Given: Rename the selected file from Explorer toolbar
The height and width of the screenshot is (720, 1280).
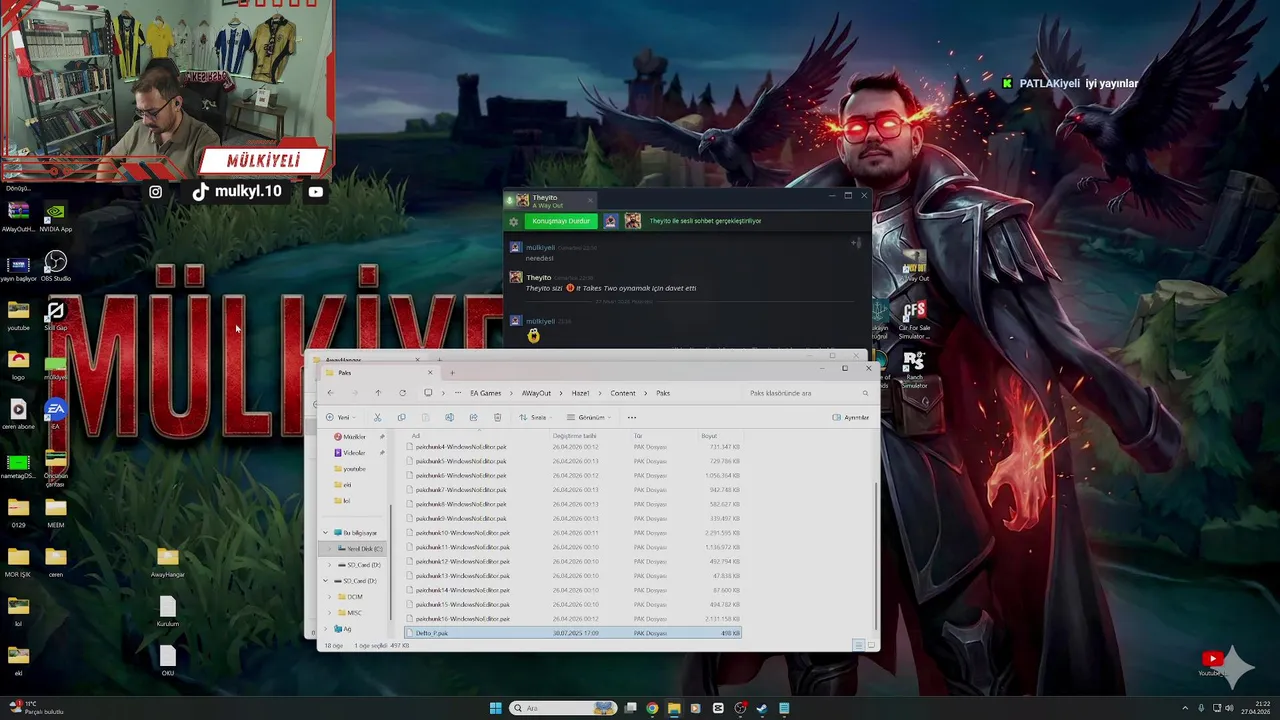Looking at the screenshot, I should coord(449,417).
